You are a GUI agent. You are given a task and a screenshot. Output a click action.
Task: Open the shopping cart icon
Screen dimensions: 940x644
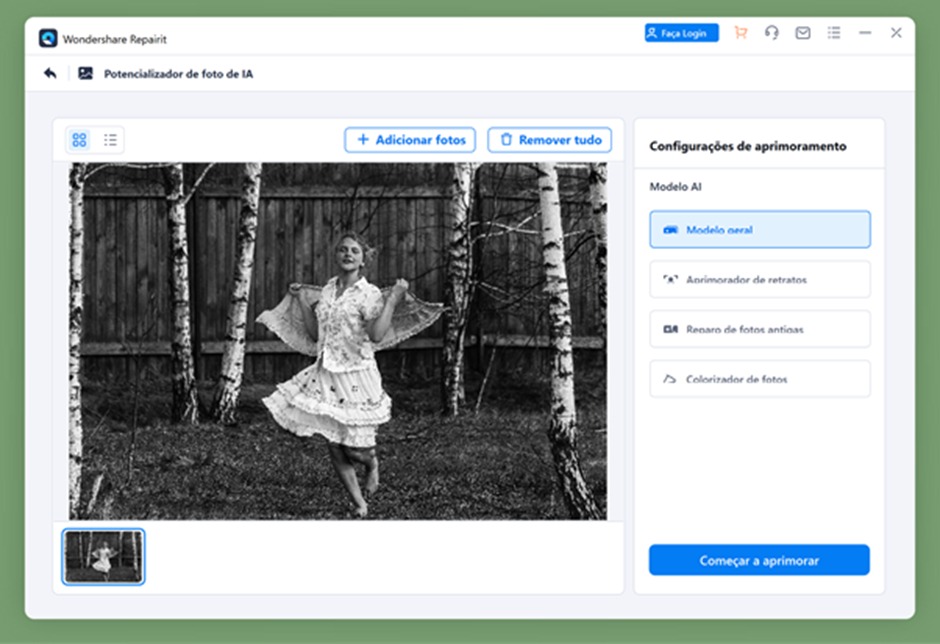click(x=740, y=33)
